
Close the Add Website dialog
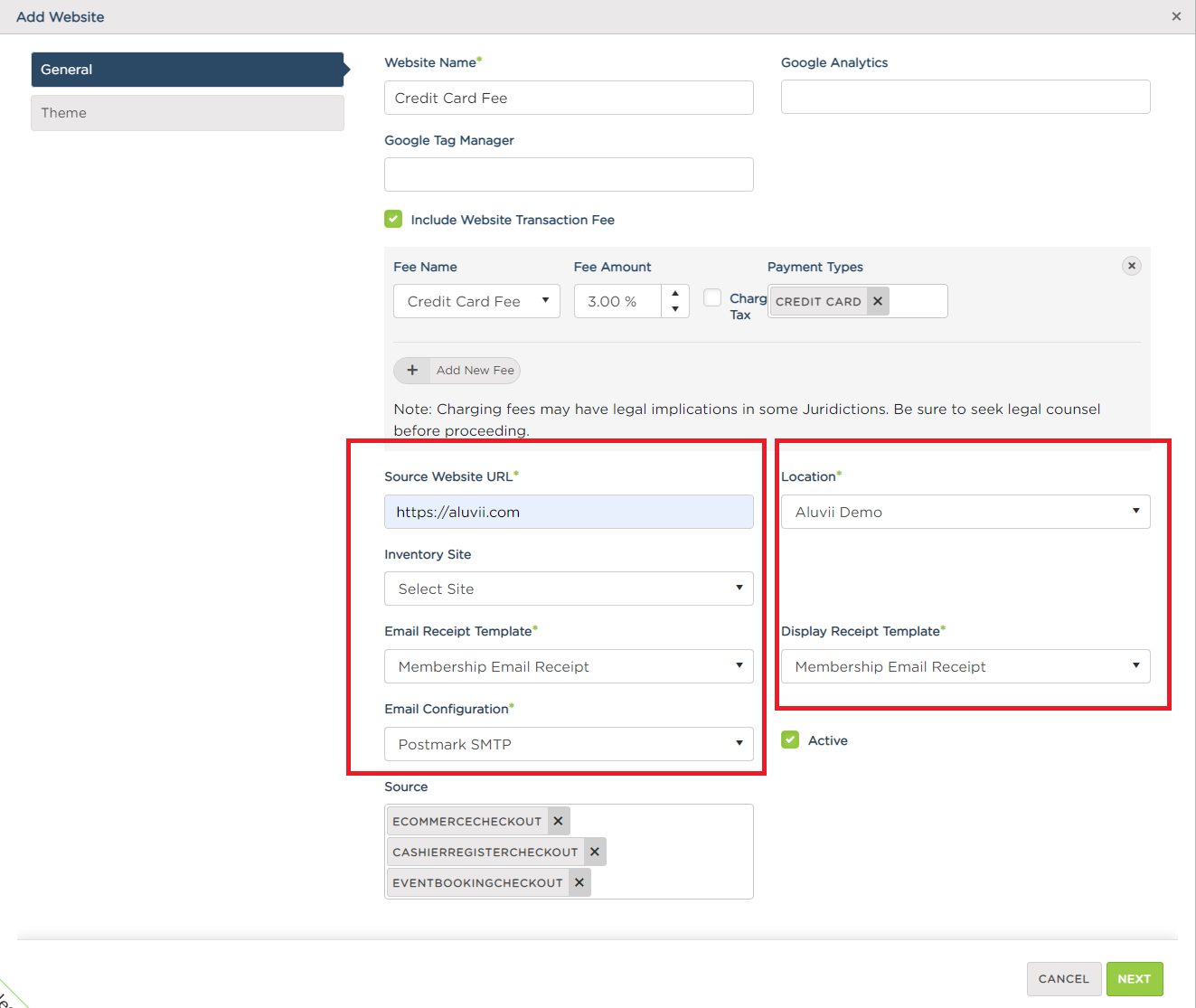pyautogui.click(x=1176, y=16)
